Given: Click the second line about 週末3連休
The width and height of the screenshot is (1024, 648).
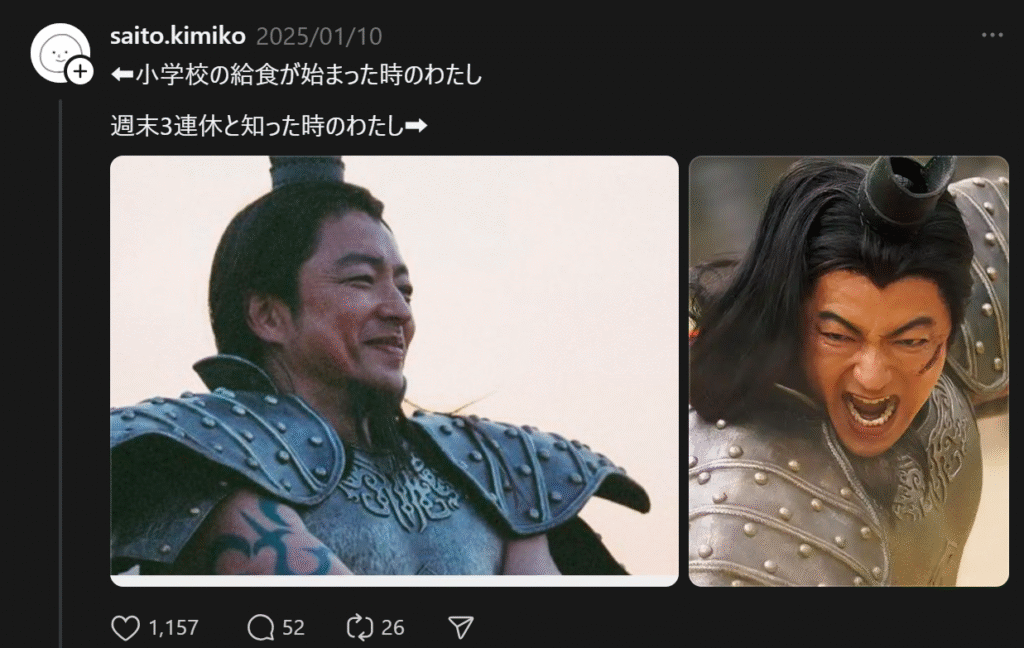Looking at the screenshot, I should point(269,125).
